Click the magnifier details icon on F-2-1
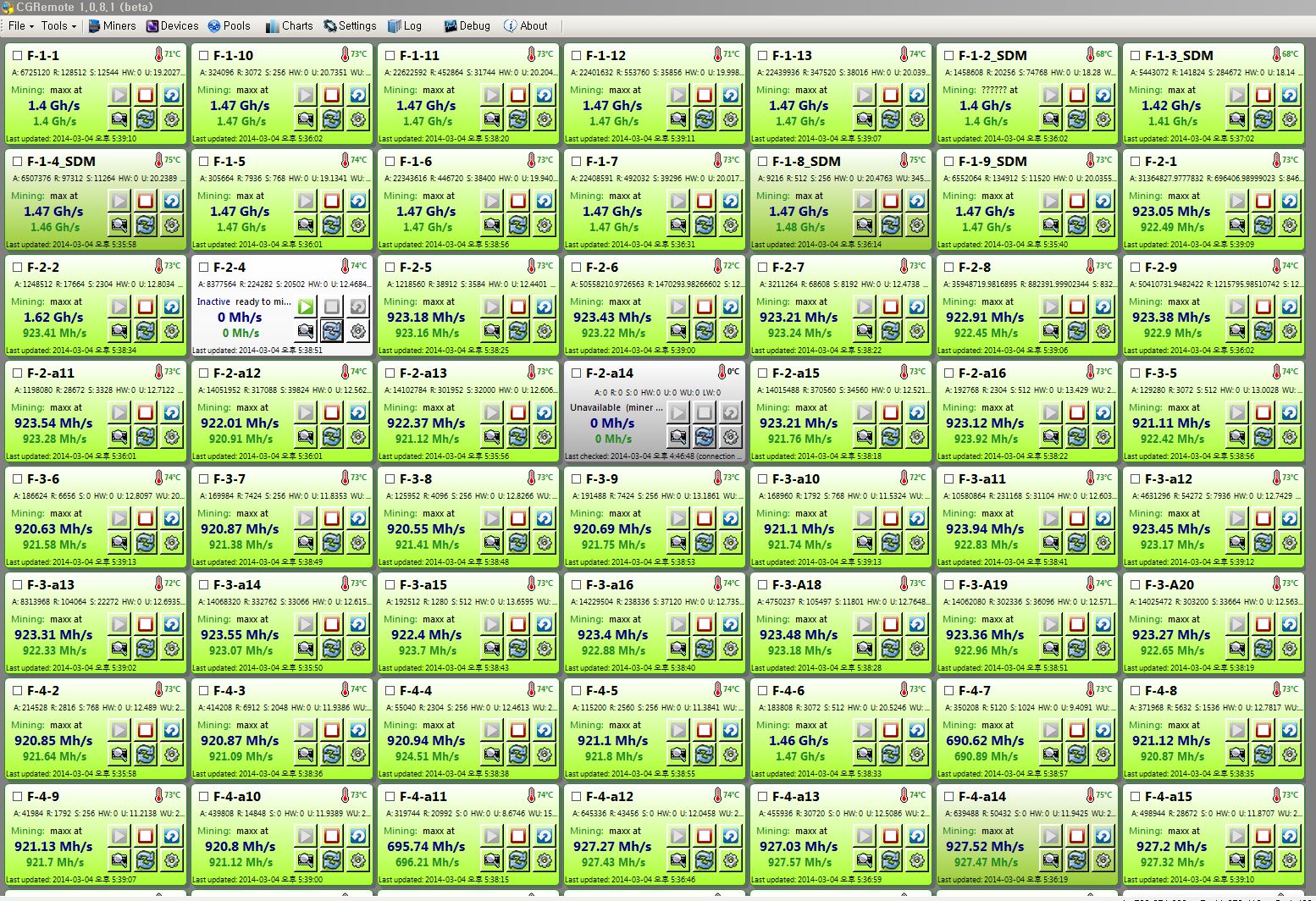This screenshot has height=901, width=1316. (x=1237, y=225)
